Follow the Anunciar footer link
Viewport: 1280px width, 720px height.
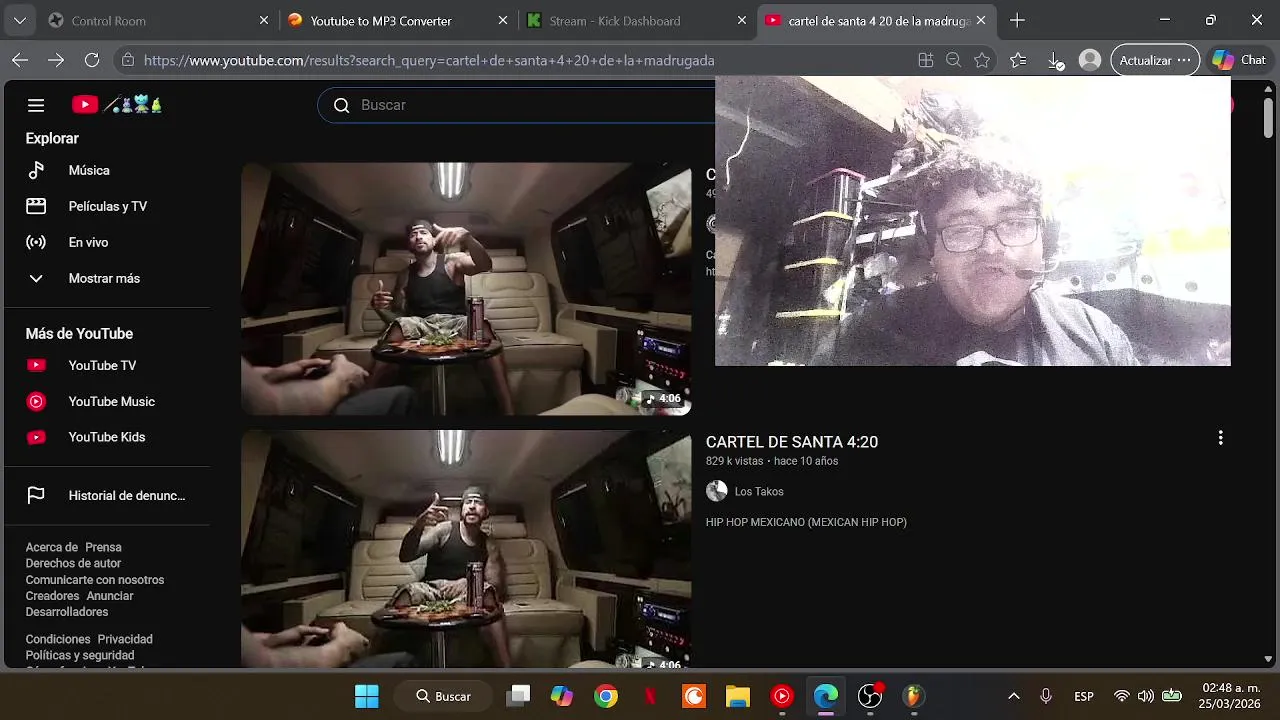point(110,596)
